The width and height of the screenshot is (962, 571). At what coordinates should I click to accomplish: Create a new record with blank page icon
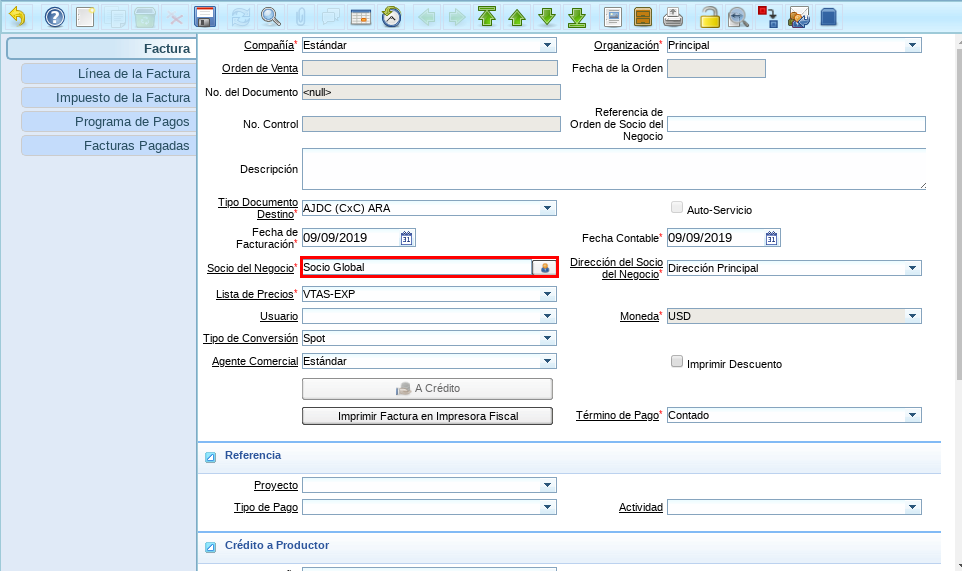[x=86, y=17]
